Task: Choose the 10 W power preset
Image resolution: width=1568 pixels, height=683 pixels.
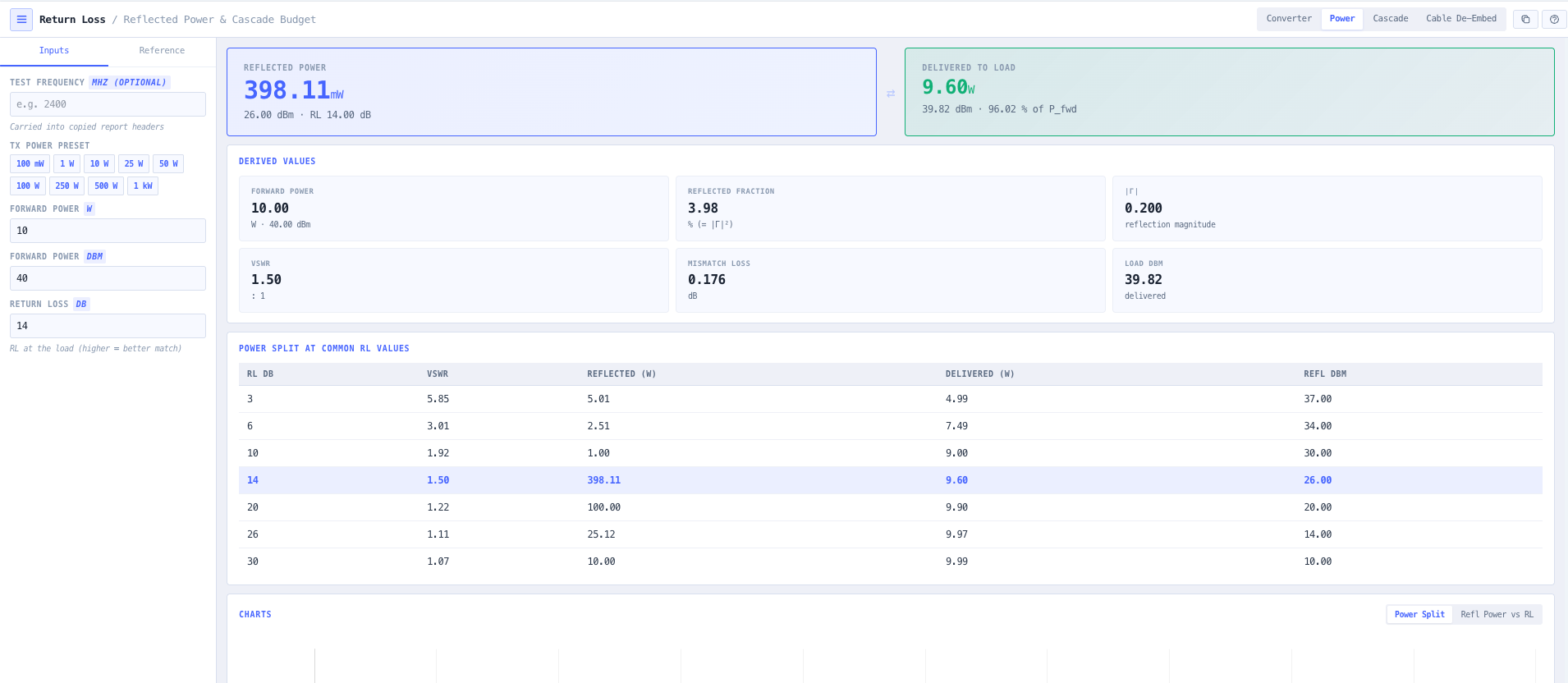Action: point(99,163)
